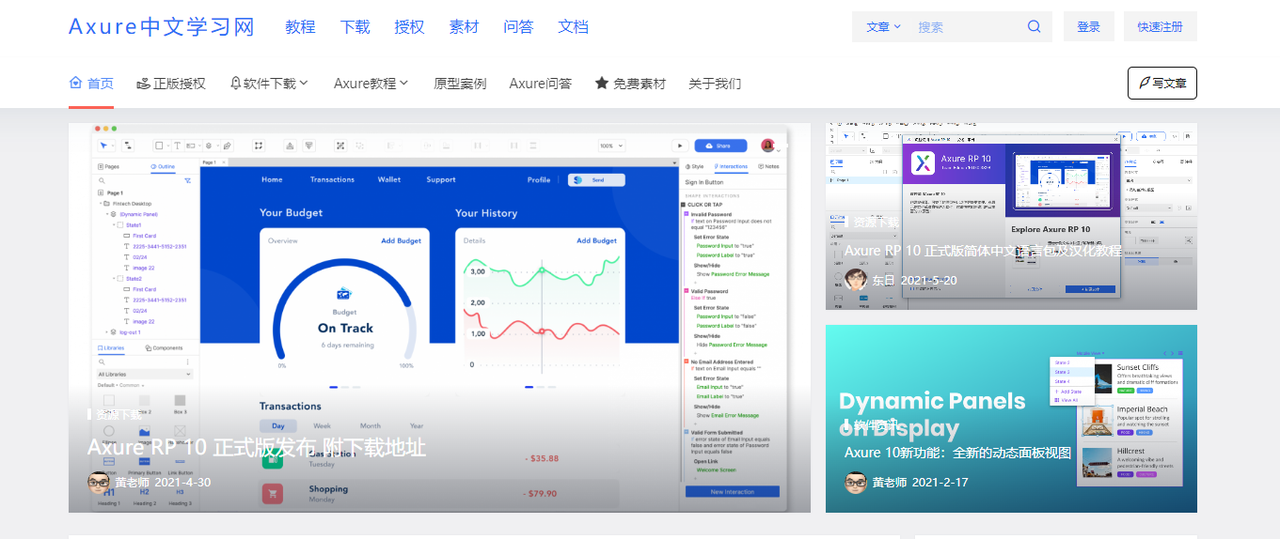
Task: Click author name 东日 dated 2021-5-20
Action: coord(883,280)
